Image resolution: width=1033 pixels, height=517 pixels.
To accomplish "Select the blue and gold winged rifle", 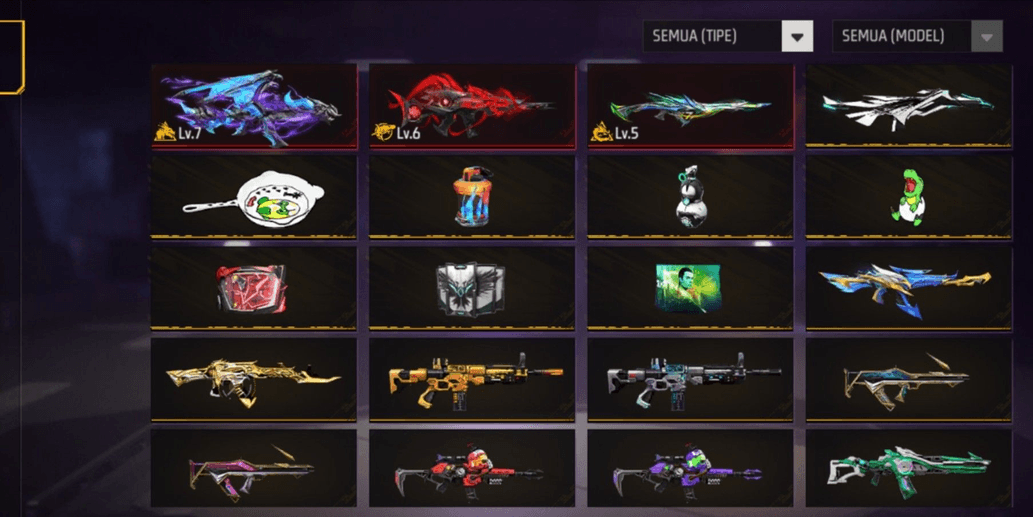I will [908, 288].
